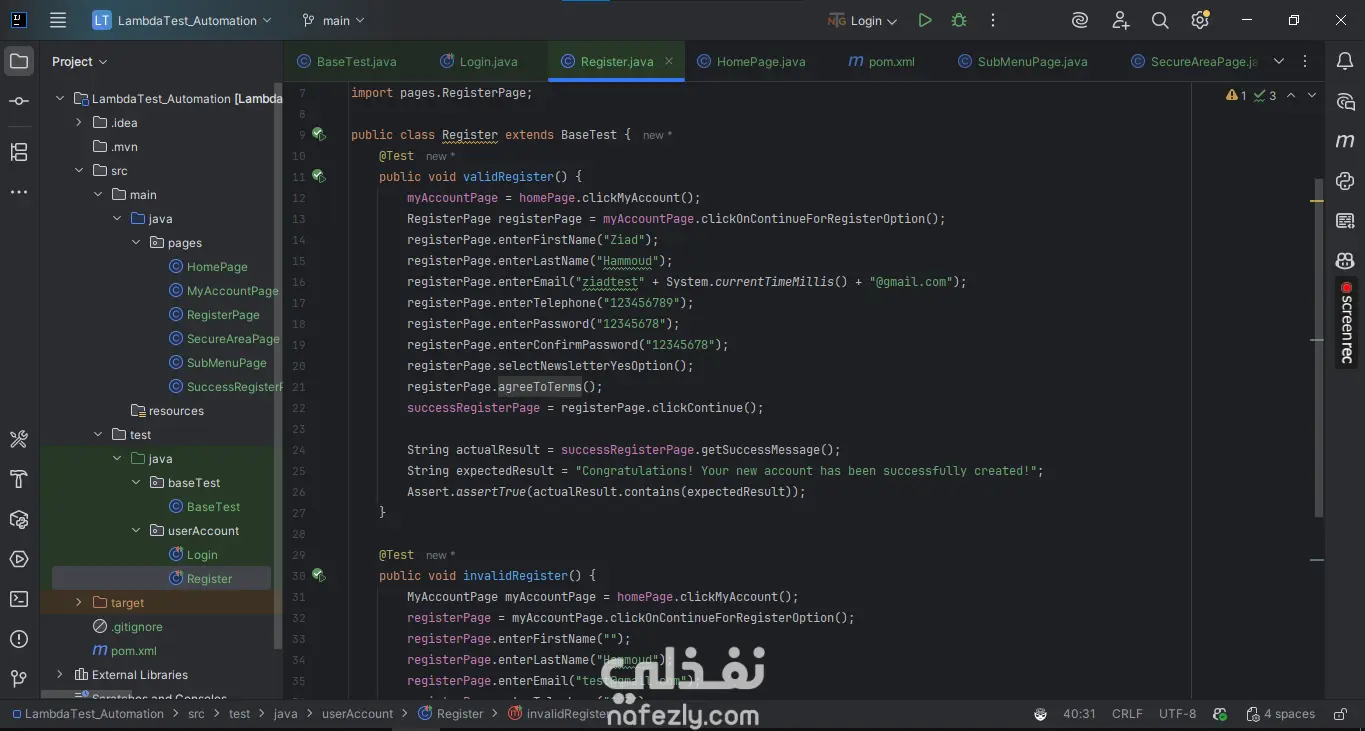
Task: Open the Copilot chat icon on right strip
Action: click(1345, 261)
